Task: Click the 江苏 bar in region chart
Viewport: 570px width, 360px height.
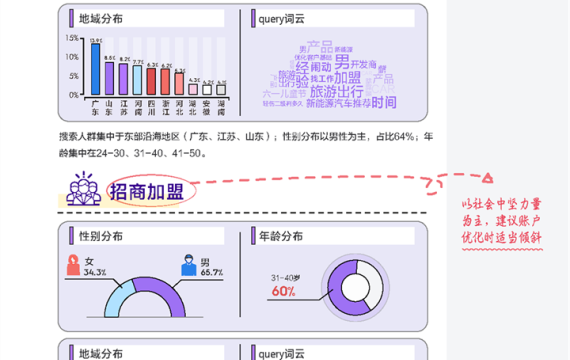Action: (x=123, y=79)
